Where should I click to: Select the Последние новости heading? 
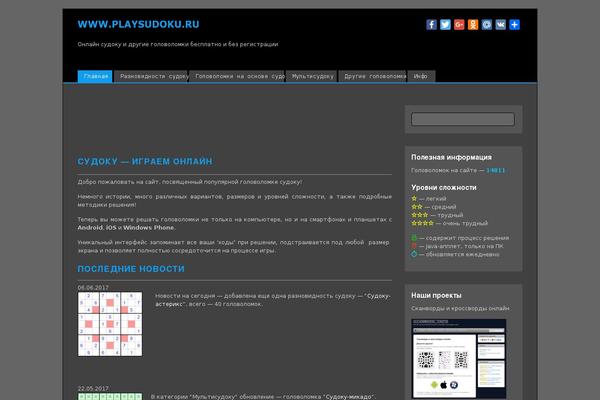click(x=131, y=269)
